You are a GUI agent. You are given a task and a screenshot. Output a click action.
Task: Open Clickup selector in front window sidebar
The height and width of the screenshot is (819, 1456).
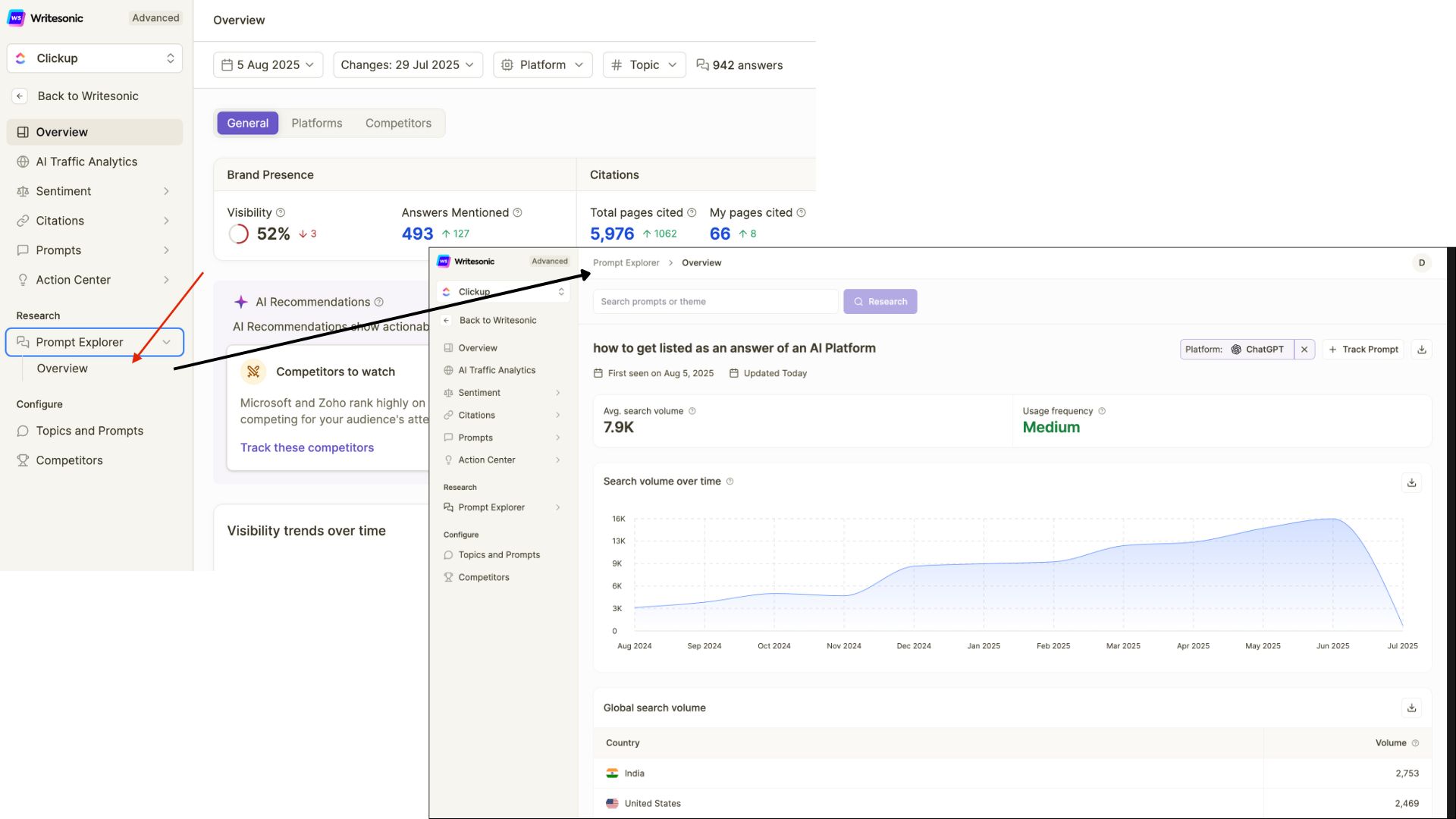[x=504, y=292]
